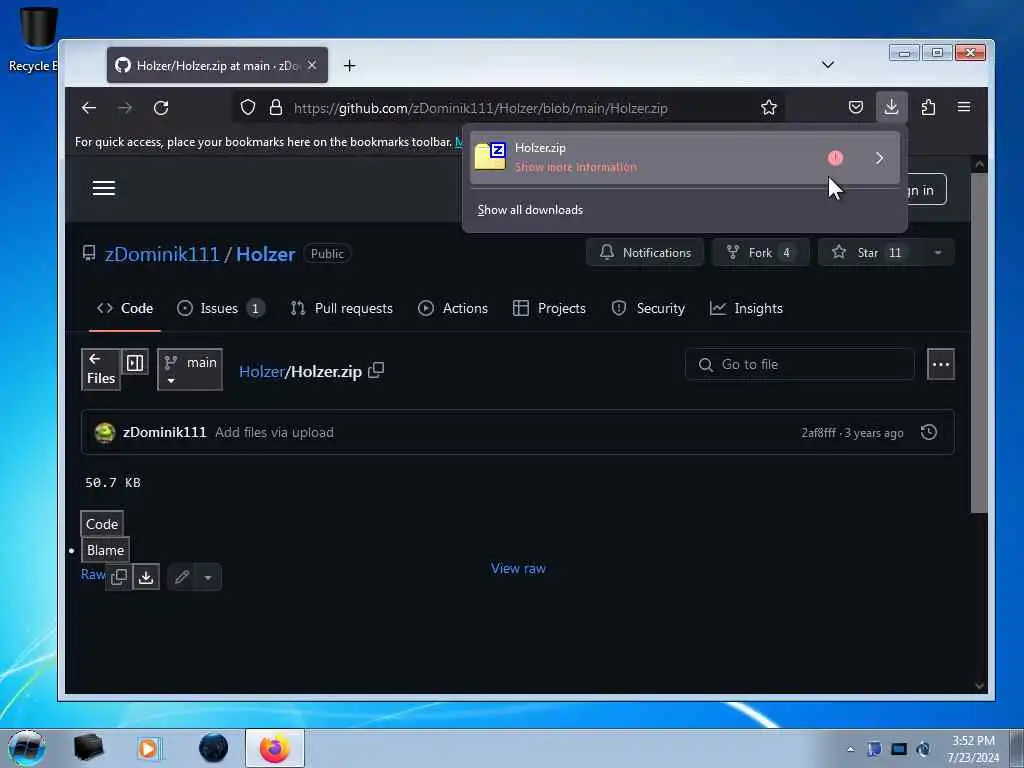Click the View raw link
This screenshot has height=768, width=1024.
(519, 569)
